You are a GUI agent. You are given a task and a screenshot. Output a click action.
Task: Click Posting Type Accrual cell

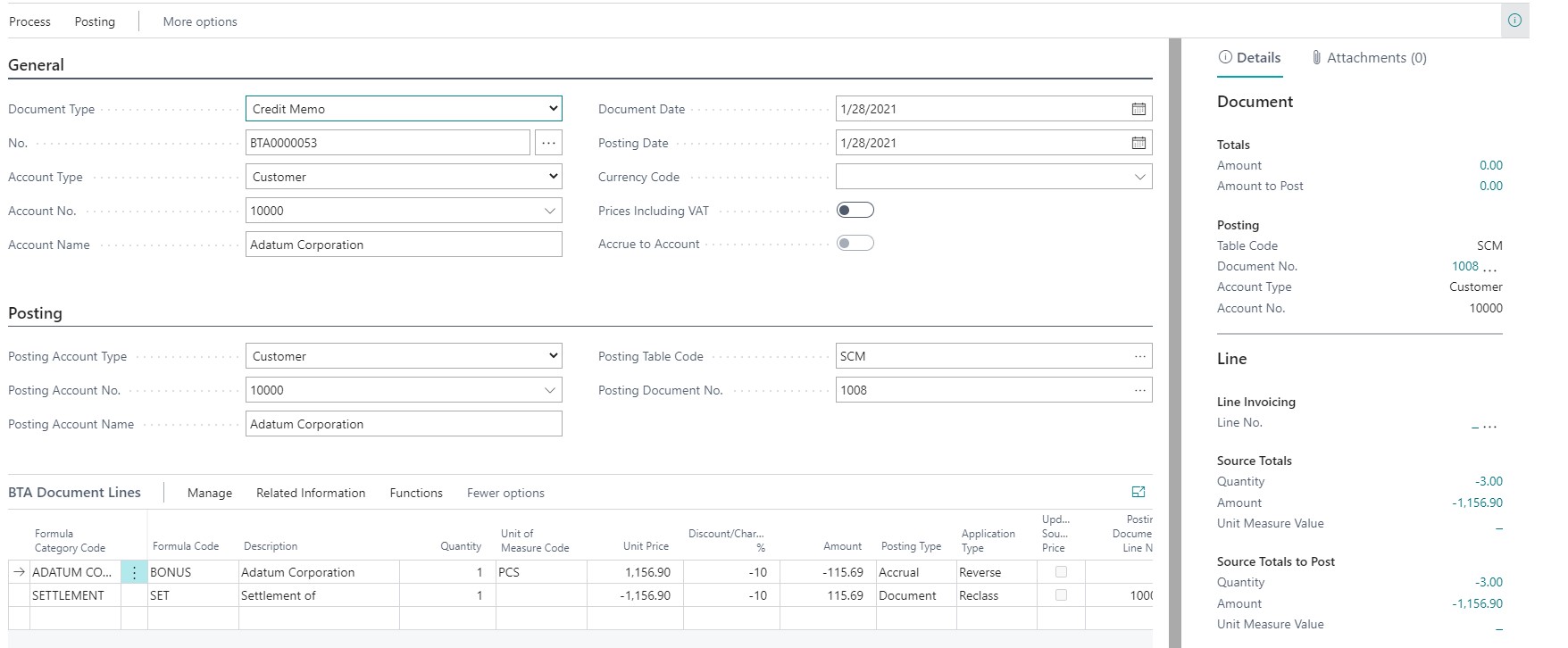tap(915, 572)
